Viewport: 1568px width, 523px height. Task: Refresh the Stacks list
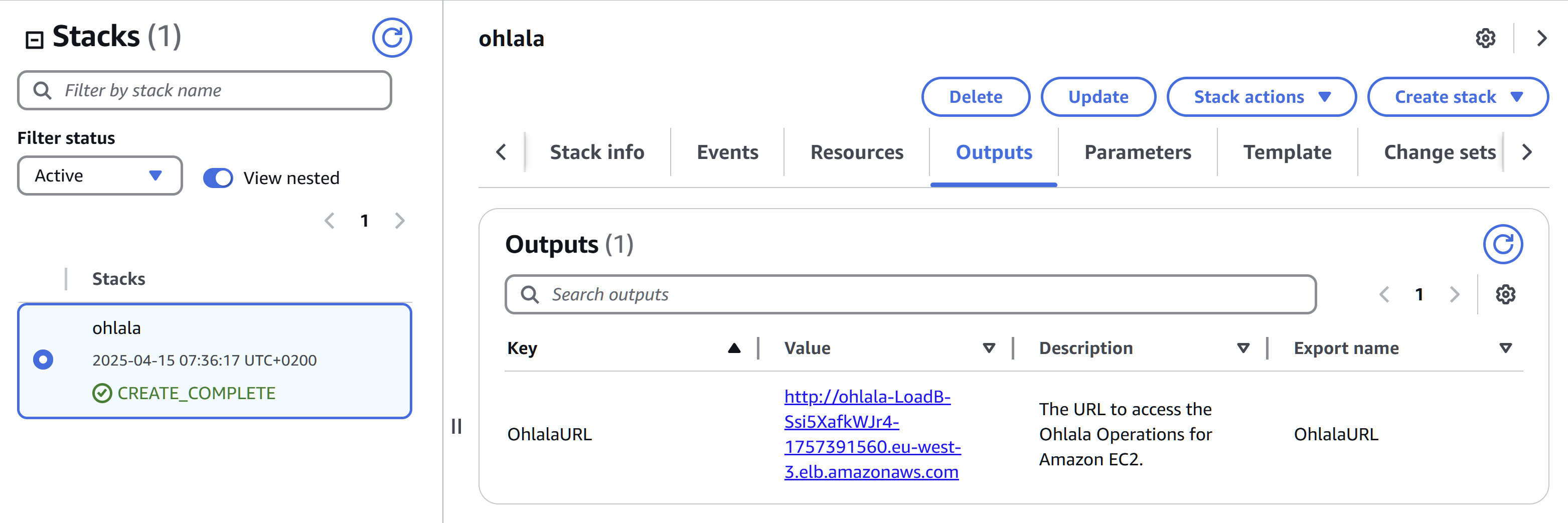392,38
